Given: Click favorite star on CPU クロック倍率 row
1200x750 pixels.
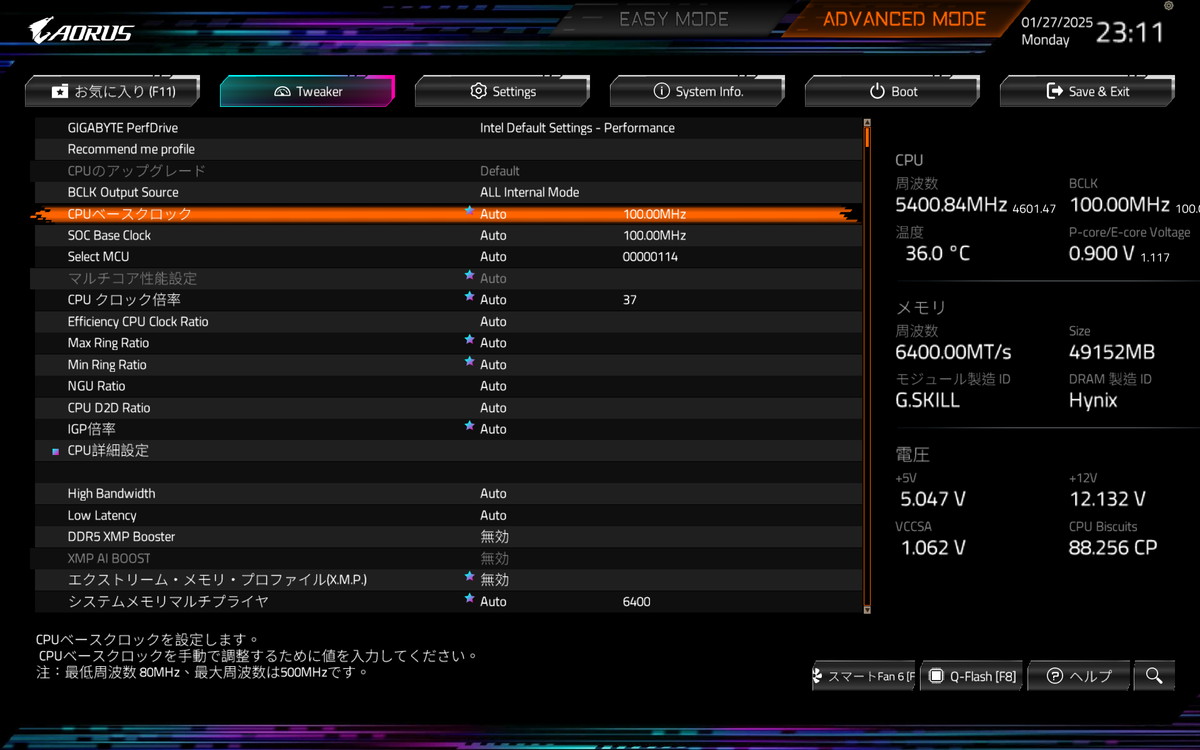Looking at the screenshot, I should point(469,298).
